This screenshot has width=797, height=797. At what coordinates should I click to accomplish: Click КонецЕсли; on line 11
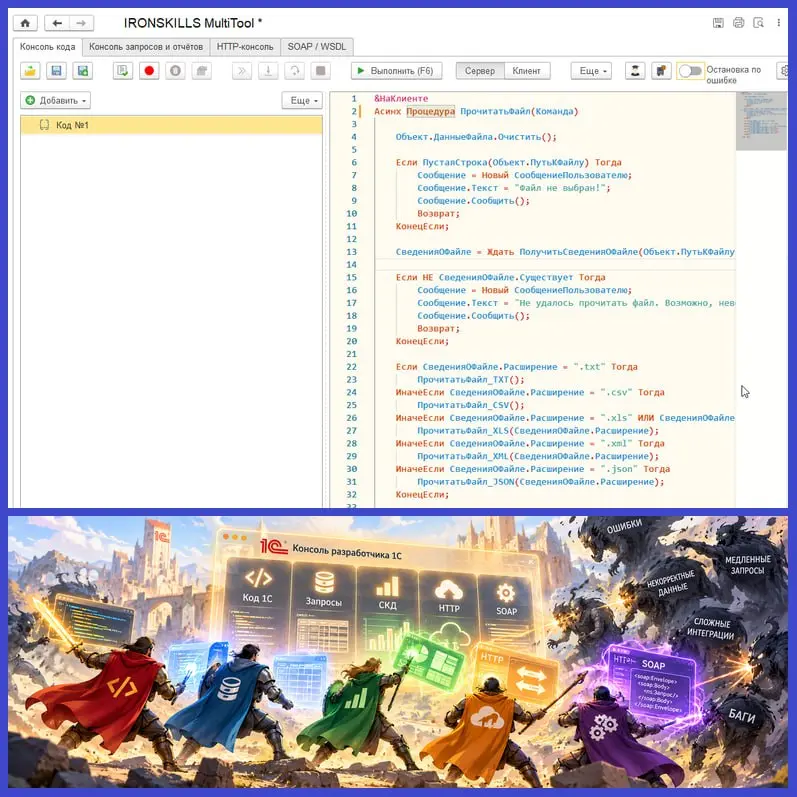(422, 226)
